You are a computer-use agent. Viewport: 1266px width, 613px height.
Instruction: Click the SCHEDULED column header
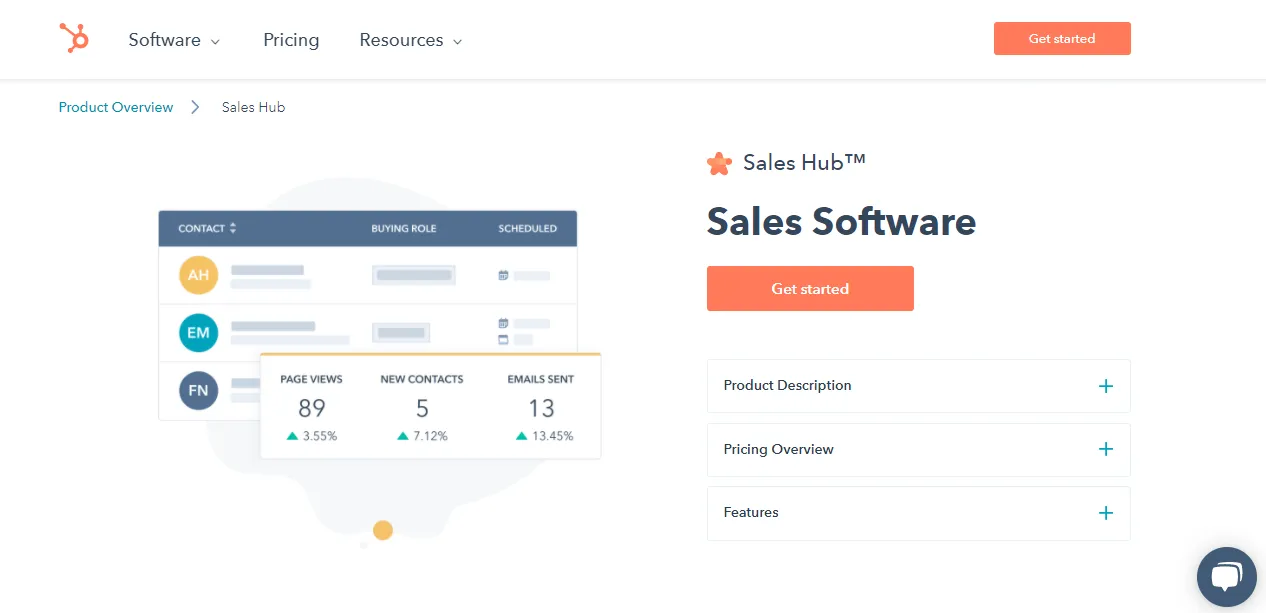pyautogui.click(x=528, y=228)
